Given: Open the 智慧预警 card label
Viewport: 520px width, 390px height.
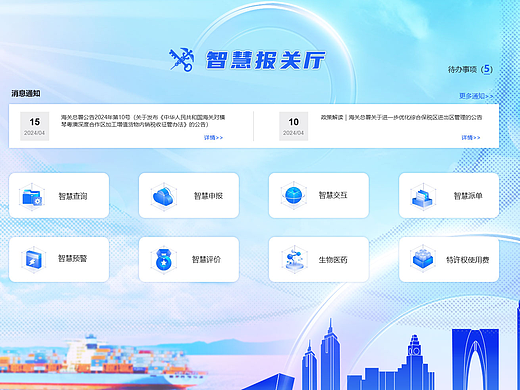Looking at the screenshot, I should [x=73, y=258].
